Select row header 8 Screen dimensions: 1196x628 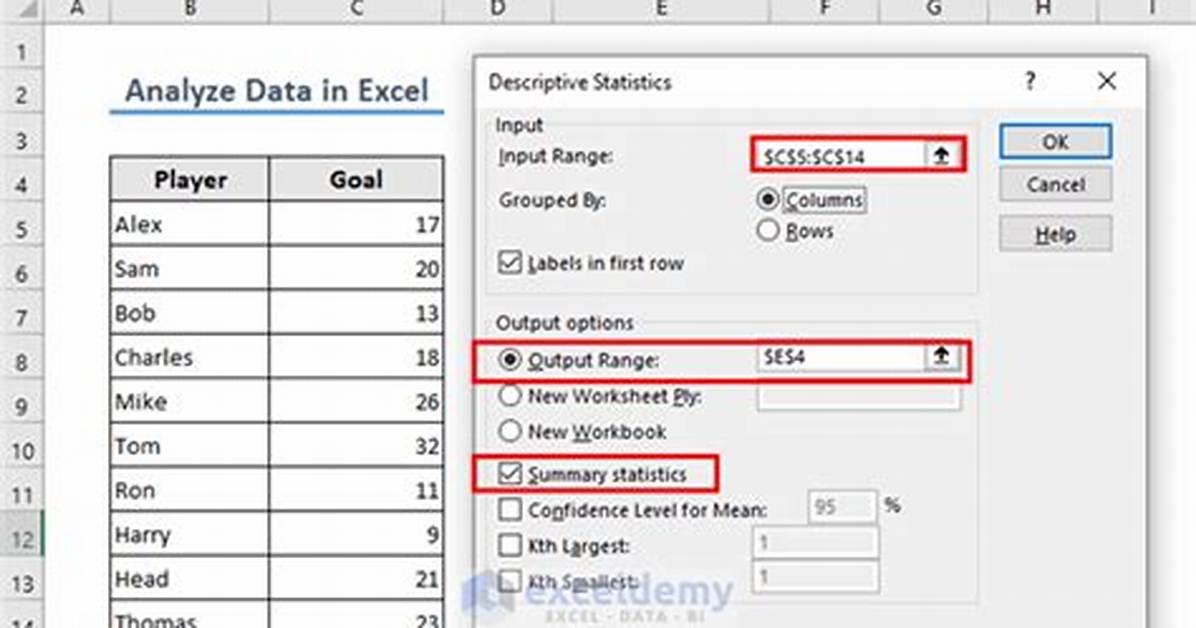click(21, 361)
